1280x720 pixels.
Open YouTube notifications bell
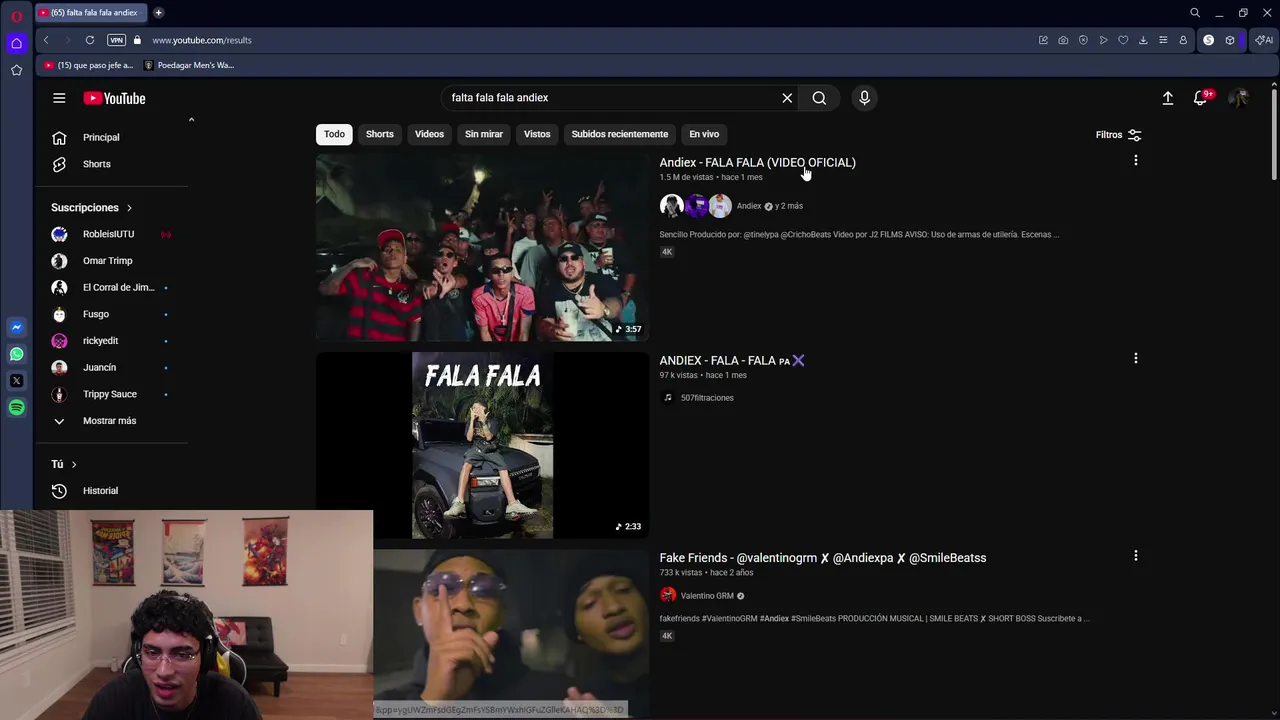pyautogui.click(x=1201, y=98)
